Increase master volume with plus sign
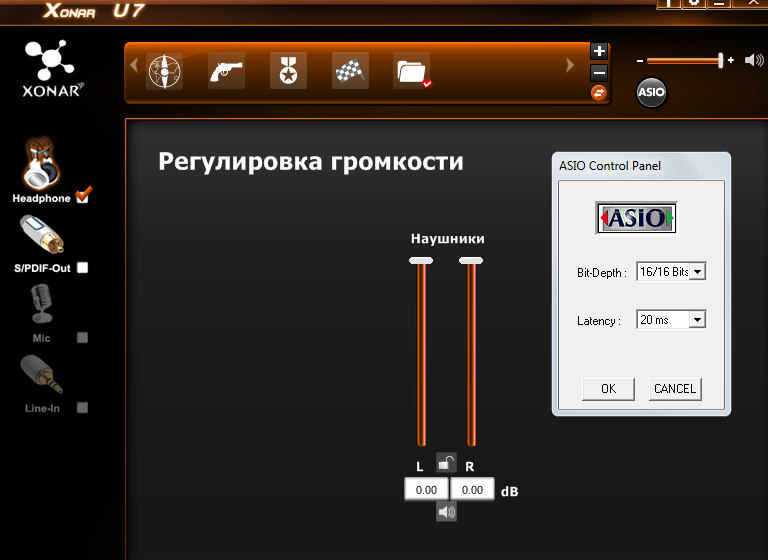Screen dimensions: 768x560 coord(731,60)
